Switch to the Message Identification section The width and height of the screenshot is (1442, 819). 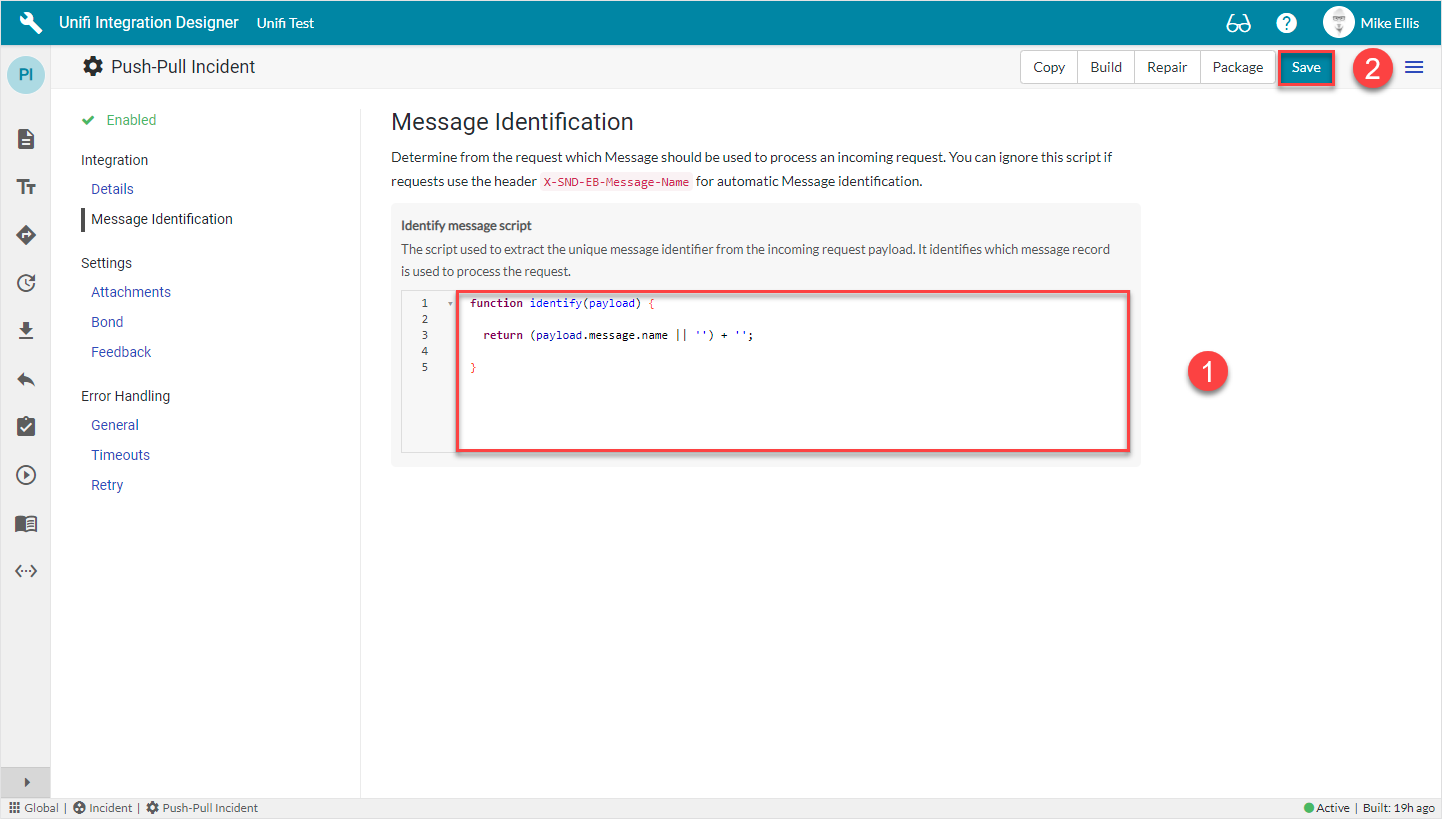click(x=161, y=218)
